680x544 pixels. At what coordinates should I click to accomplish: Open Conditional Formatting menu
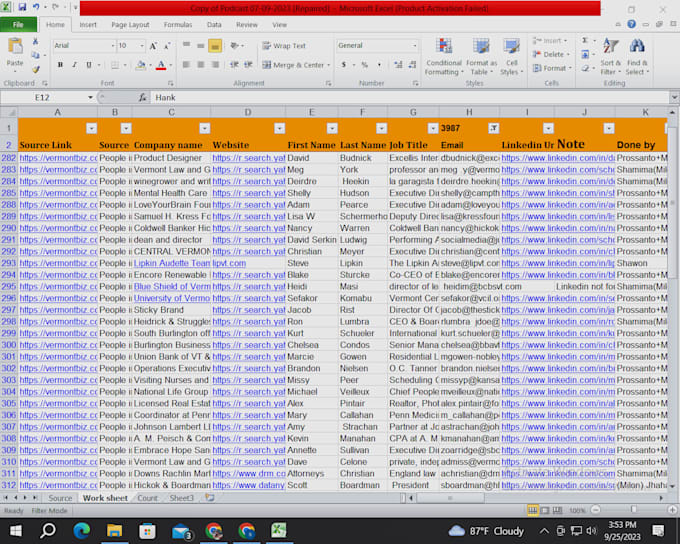pos(444,57)
